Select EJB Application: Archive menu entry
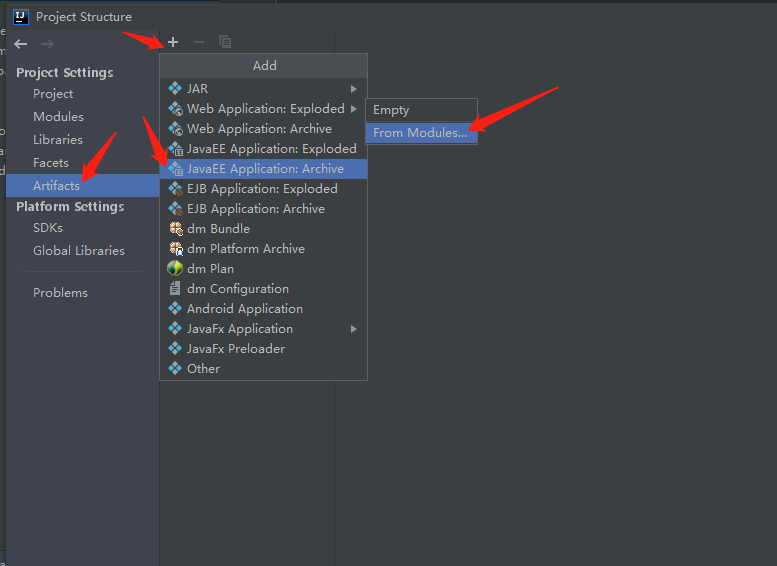Image resolution: width=777 pixels, height=566 pixels. 263,209
